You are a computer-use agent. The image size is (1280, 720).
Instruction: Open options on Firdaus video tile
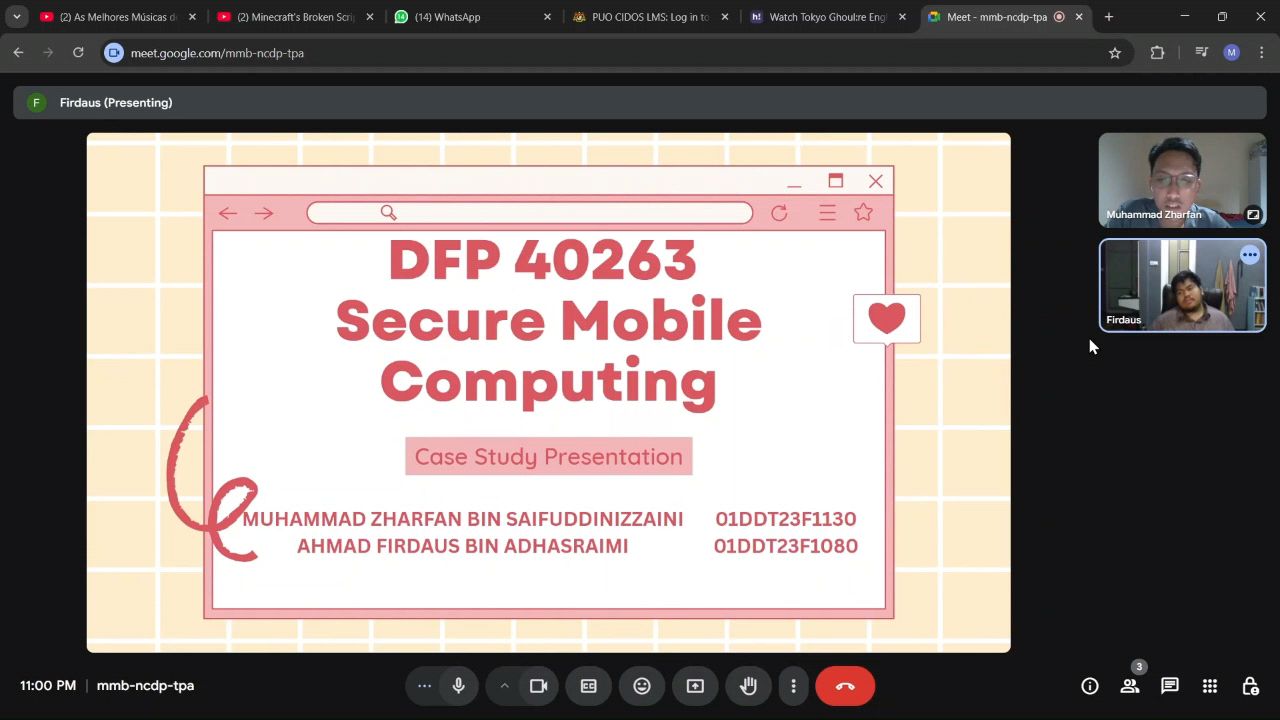click(x=1250, y=255)
